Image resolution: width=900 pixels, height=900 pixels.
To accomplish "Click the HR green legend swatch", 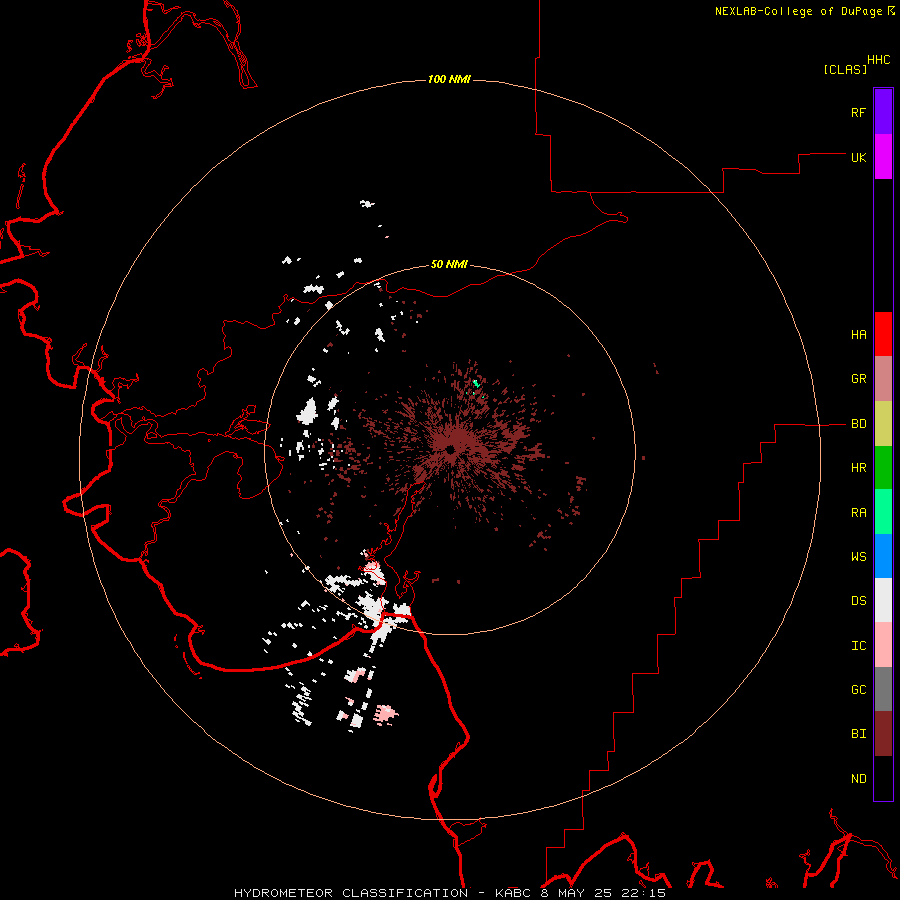I will coord(883,468).
